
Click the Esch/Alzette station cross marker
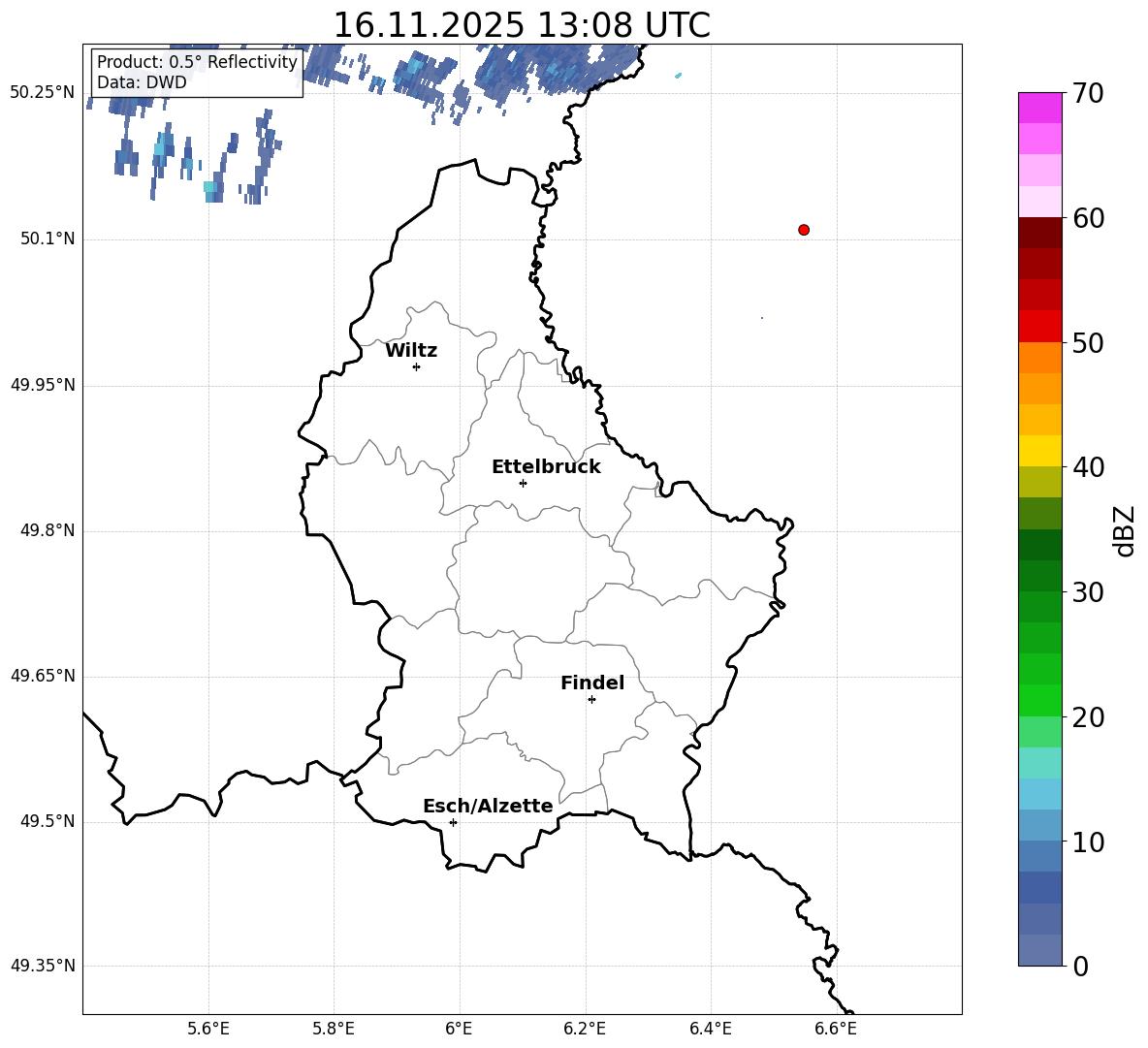pos(453,822)
